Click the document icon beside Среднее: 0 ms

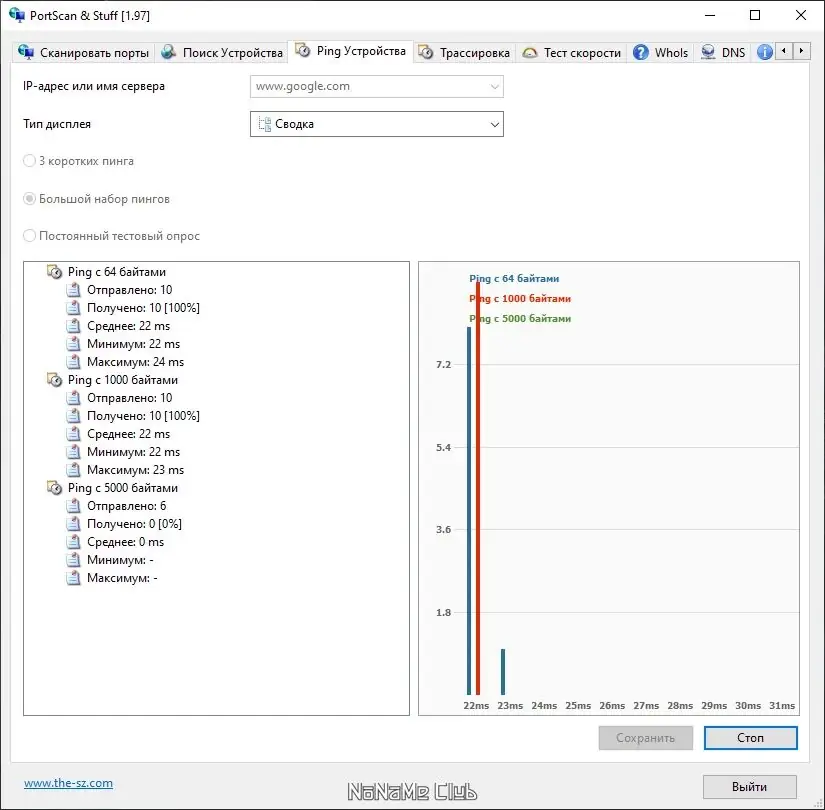(74, 542)
